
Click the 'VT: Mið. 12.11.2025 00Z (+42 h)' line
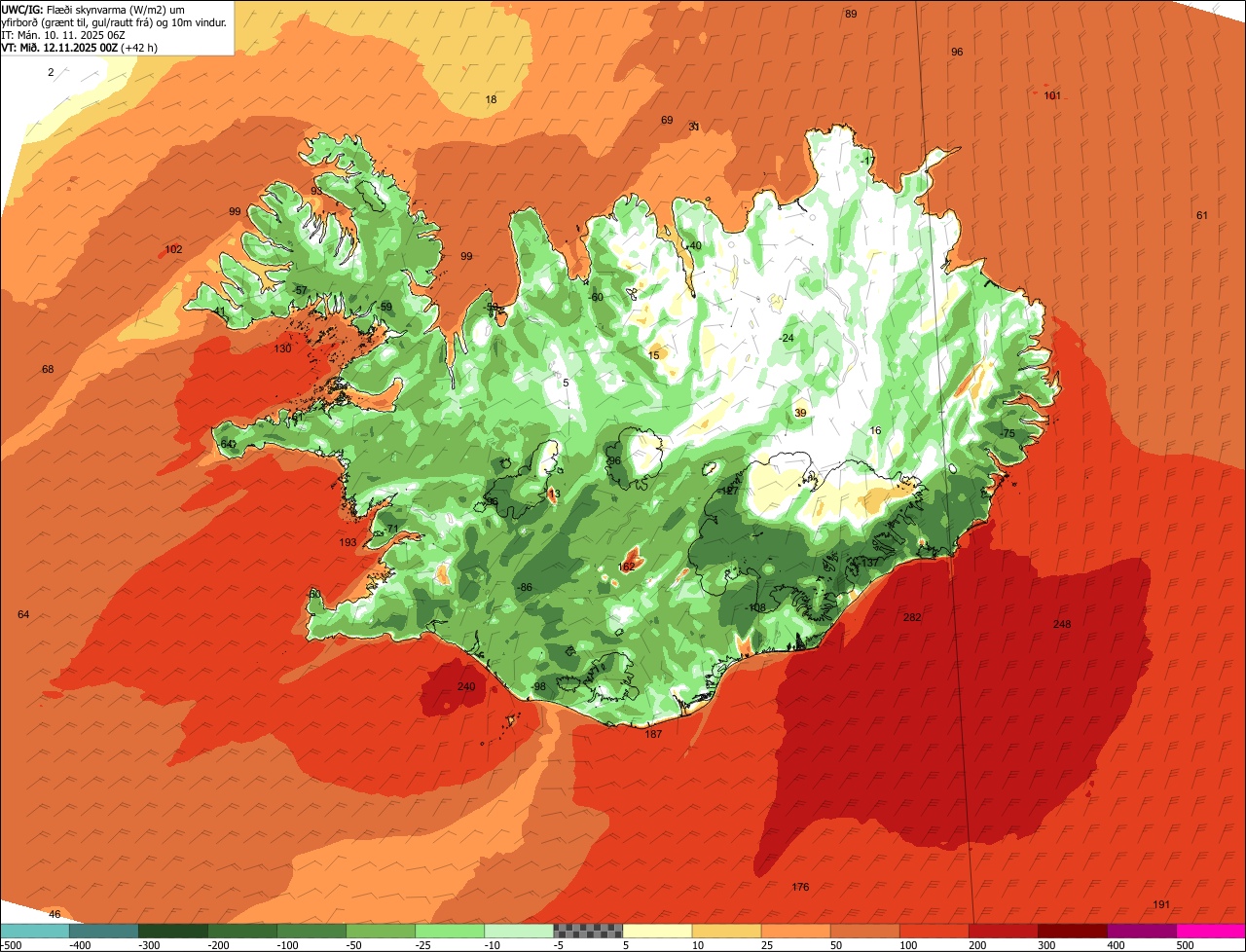click(x=80, y=47)
